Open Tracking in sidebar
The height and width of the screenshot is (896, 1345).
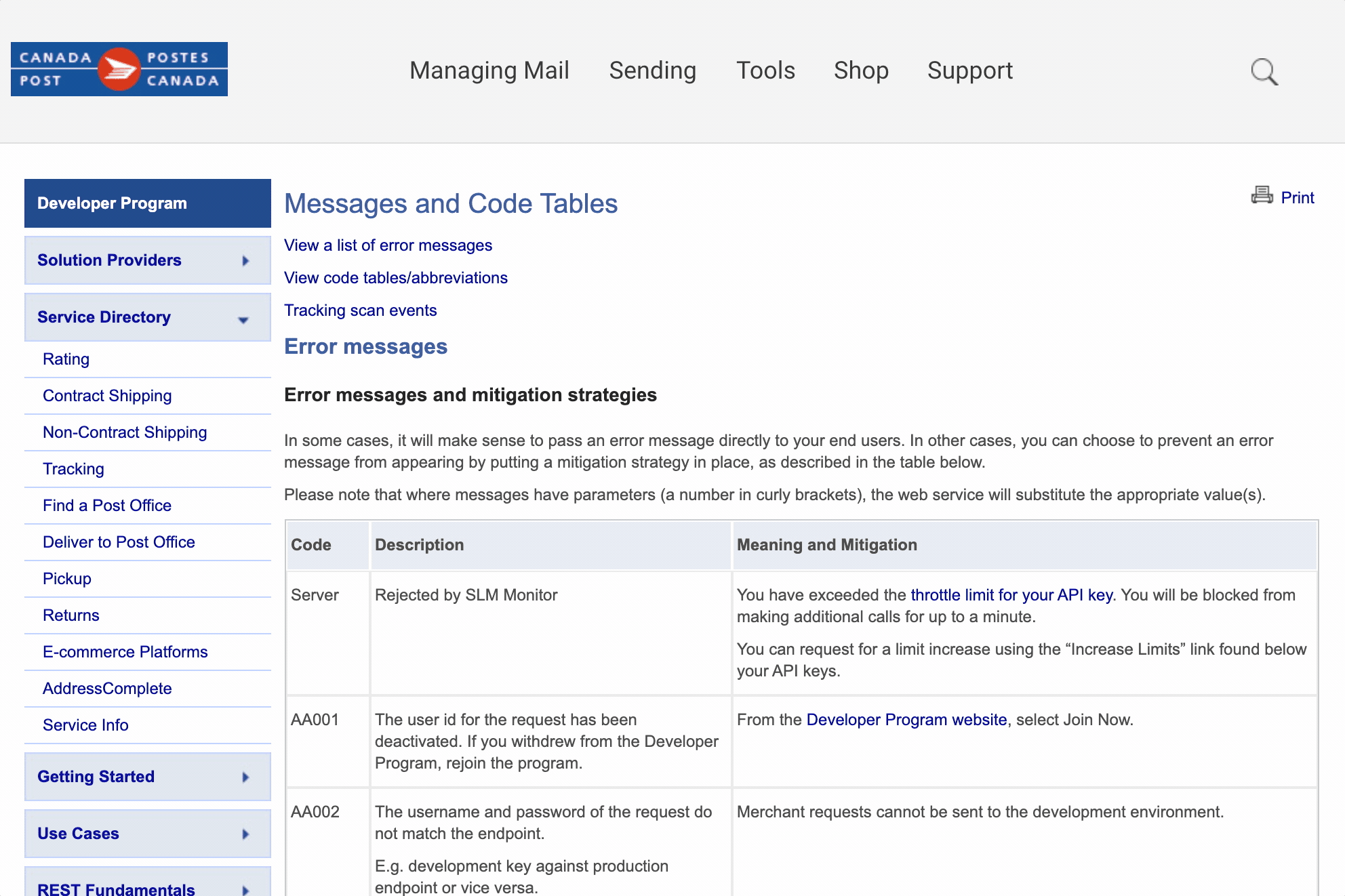[73, 469]
